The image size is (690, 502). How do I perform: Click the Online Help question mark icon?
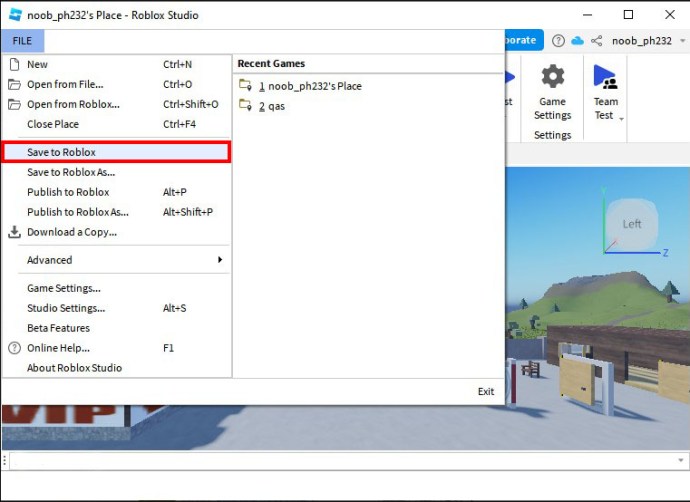point(15,348)
